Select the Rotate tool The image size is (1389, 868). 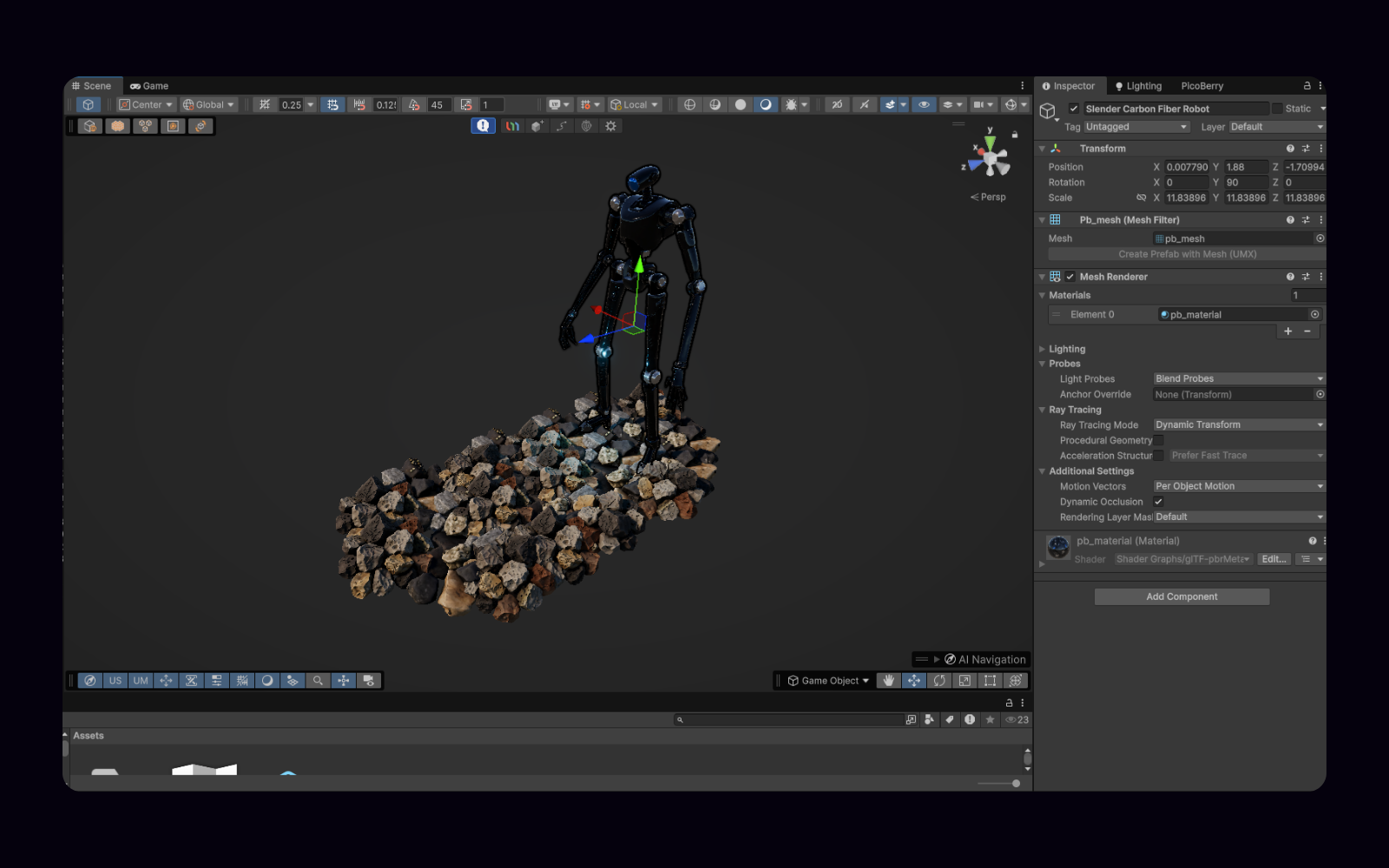pyautogui.click(x=939, y=681)
